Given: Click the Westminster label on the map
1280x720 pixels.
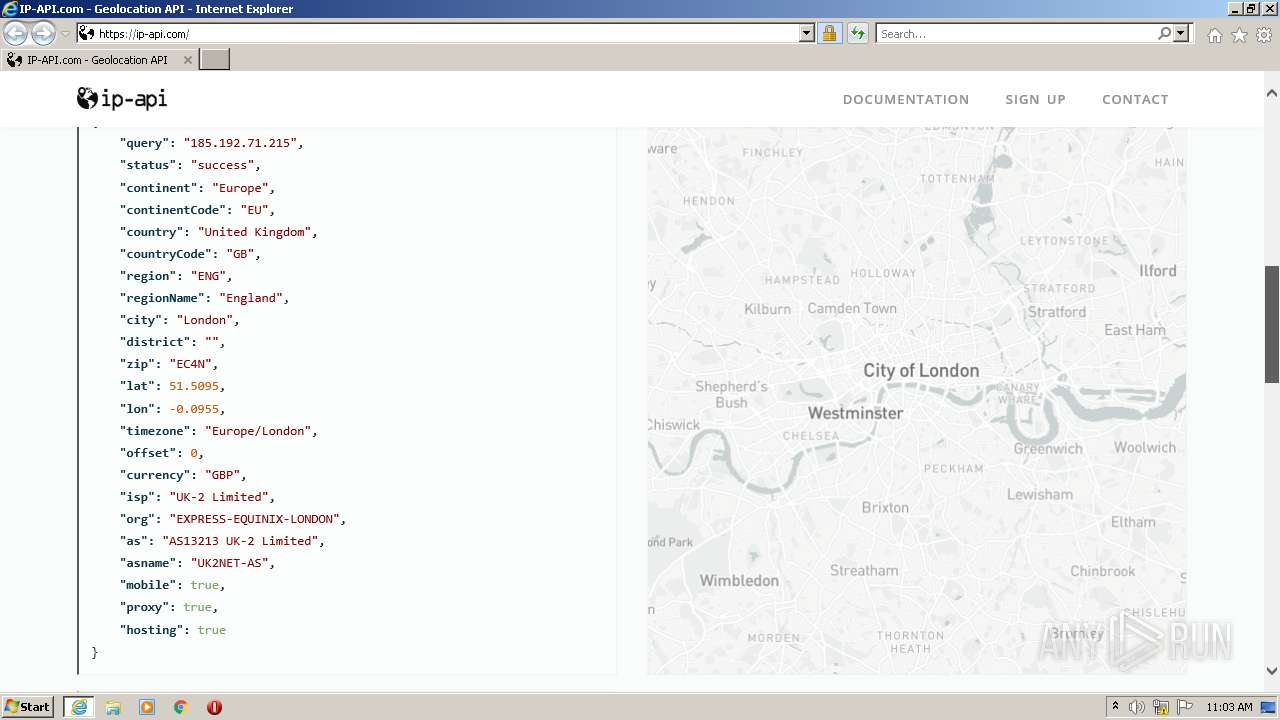Looking at the screenshot, I should click(x=855, y=413).
